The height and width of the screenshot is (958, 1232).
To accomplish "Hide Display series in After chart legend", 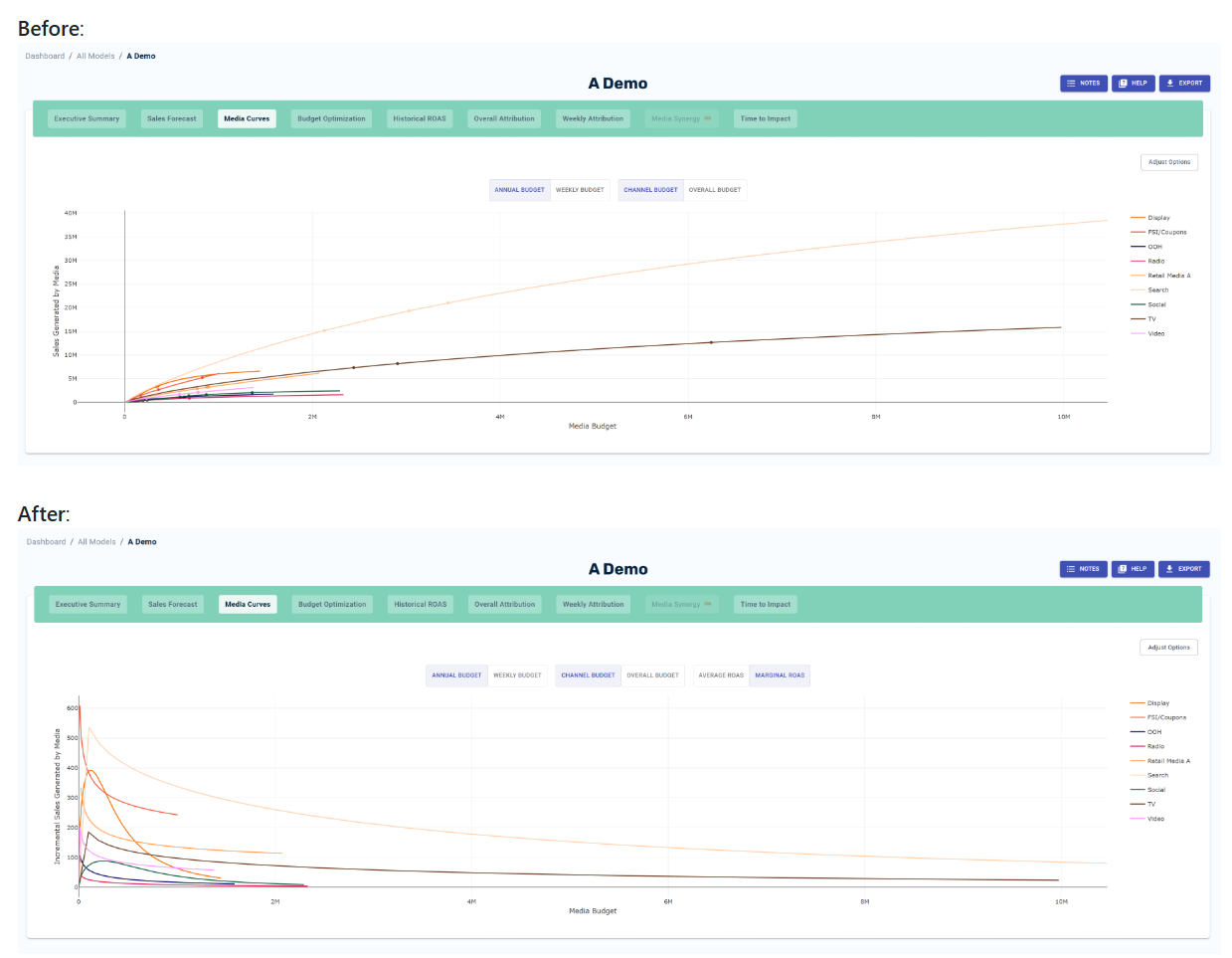I will pyautogui.click(x=1150, y=703).
